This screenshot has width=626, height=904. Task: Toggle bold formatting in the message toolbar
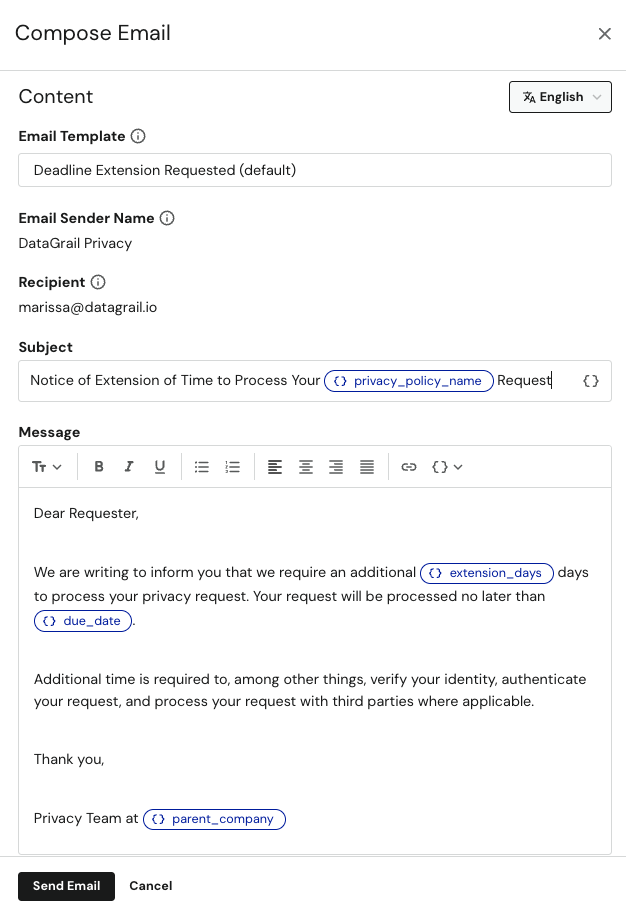point(98,466)
